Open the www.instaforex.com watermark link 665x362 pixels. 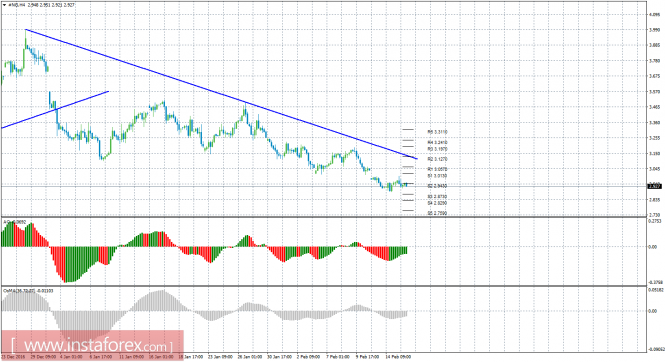(92, 345)
